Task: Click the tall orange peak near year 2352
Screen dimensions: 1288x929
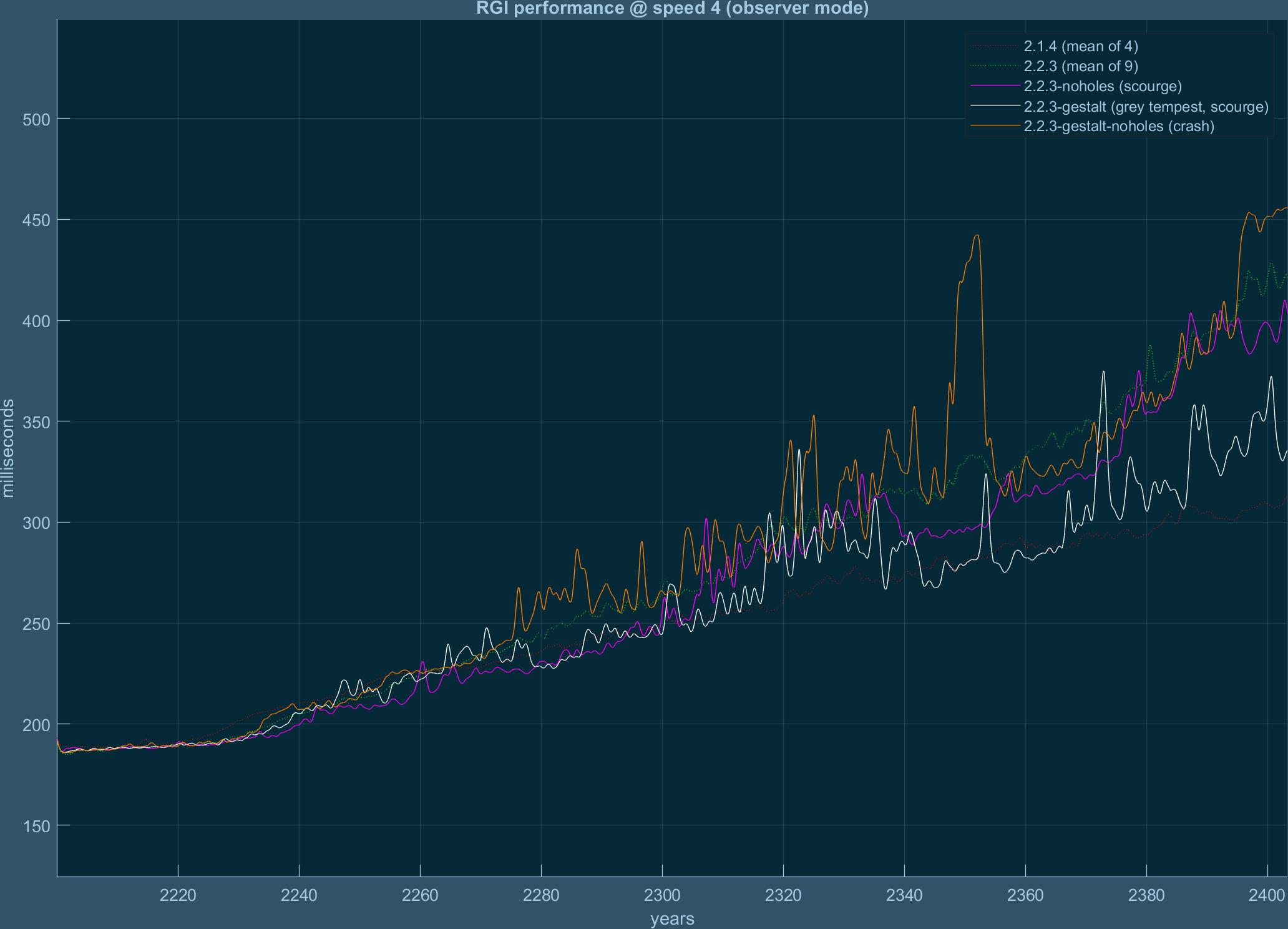Action: click(x=977, y=235)
